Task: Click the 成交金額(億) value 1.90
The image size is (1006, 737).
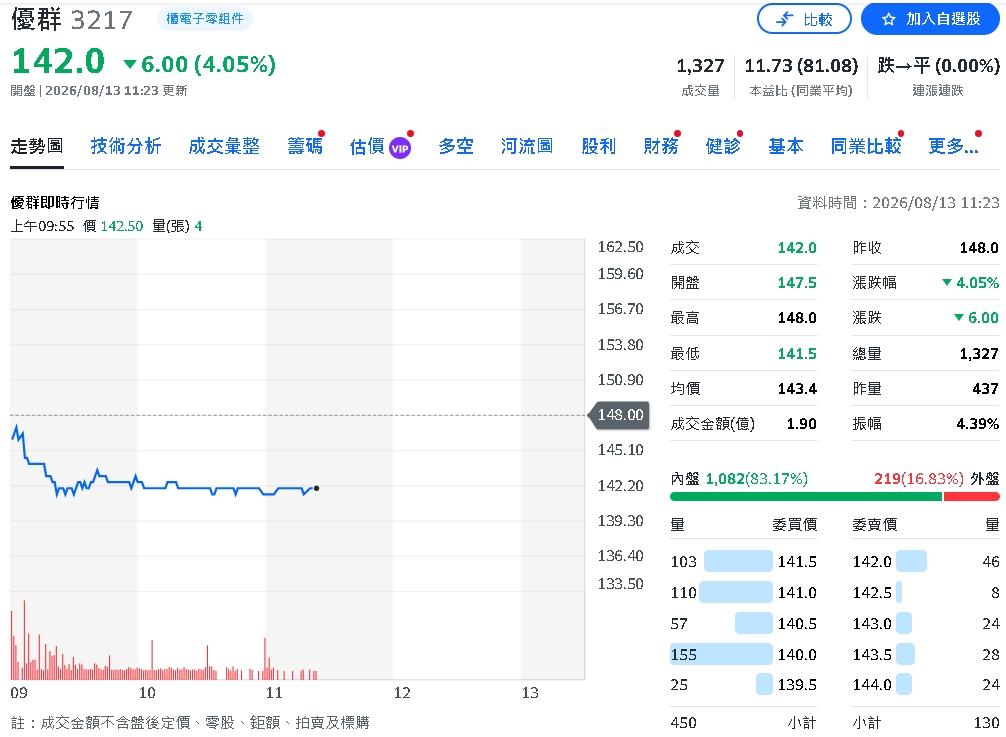Action: [801, 424]
